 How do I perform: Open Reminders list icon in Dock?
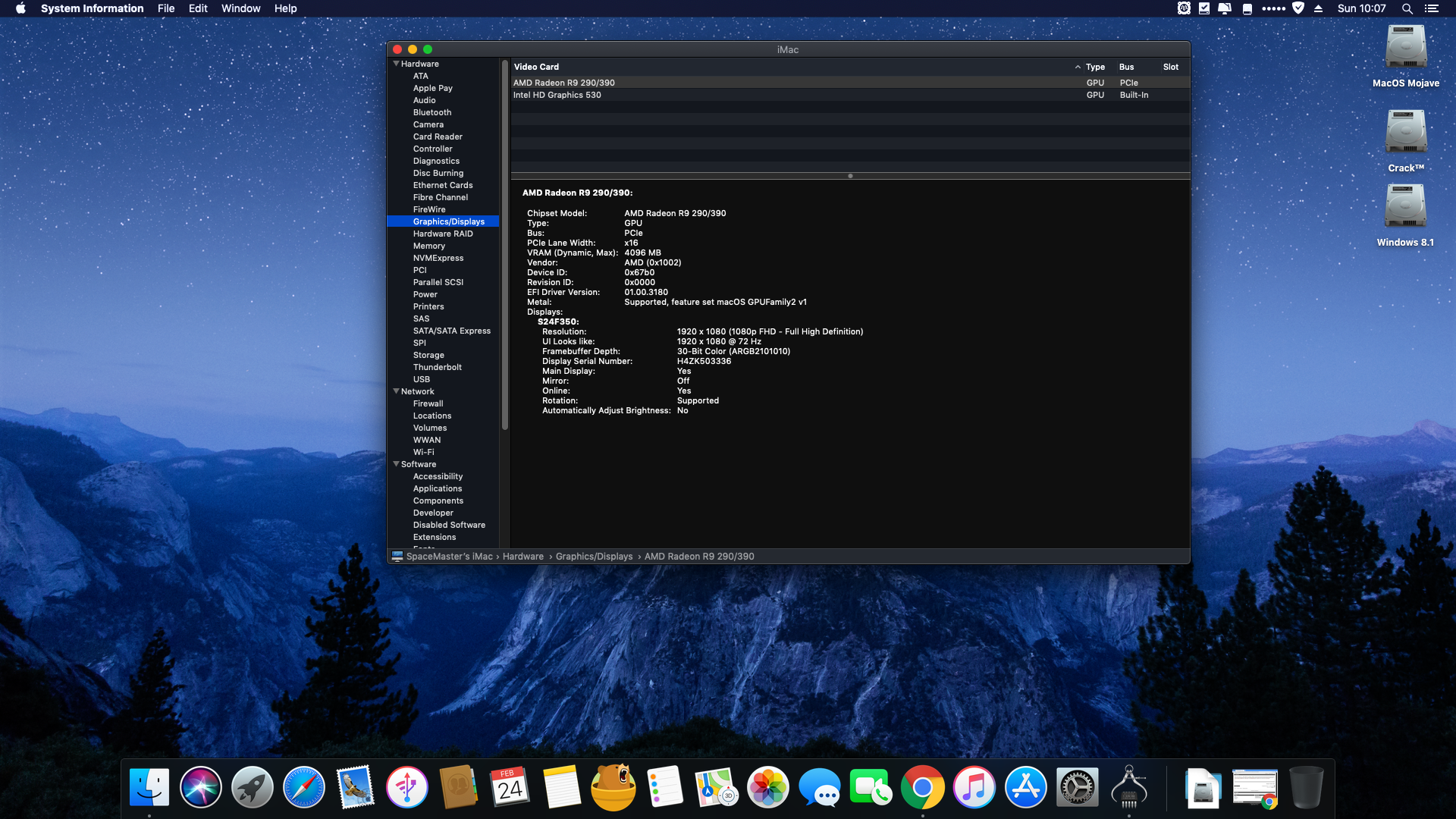(x=665, y=787)
